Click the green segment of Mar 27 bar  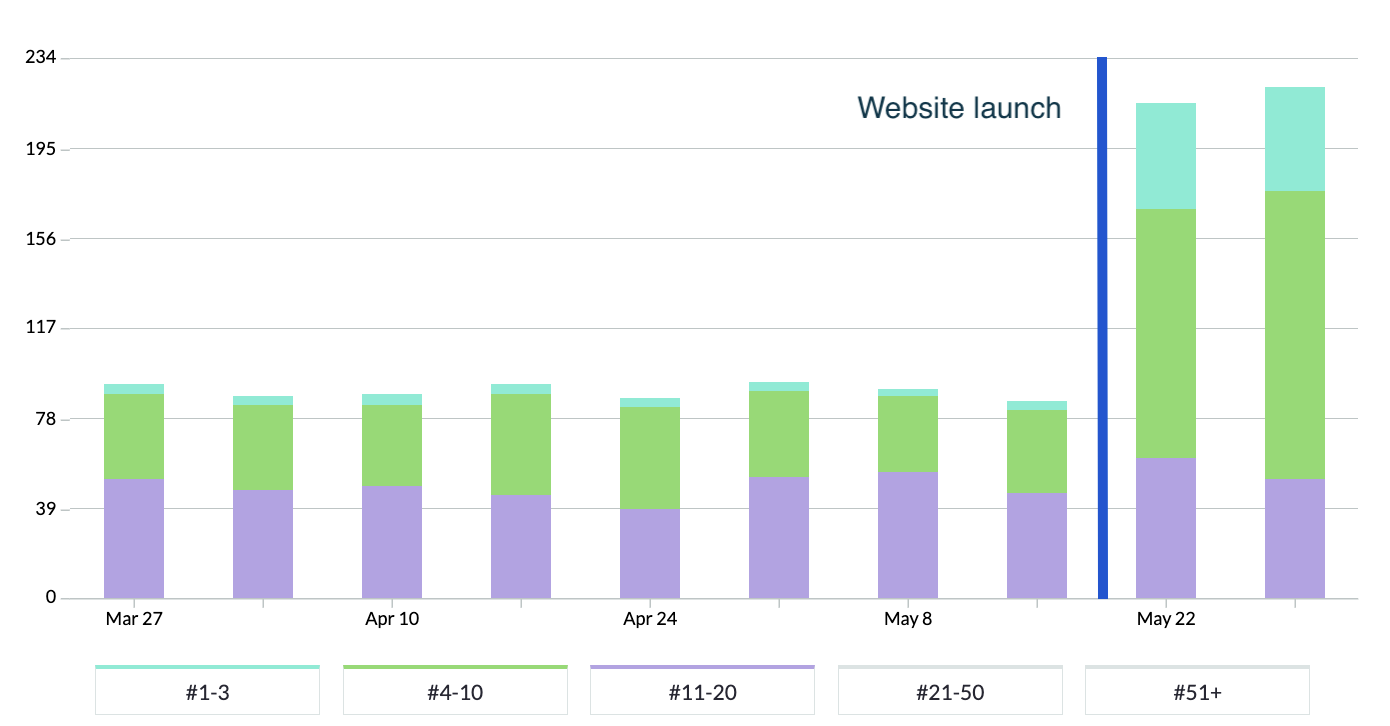pos(134,436)
